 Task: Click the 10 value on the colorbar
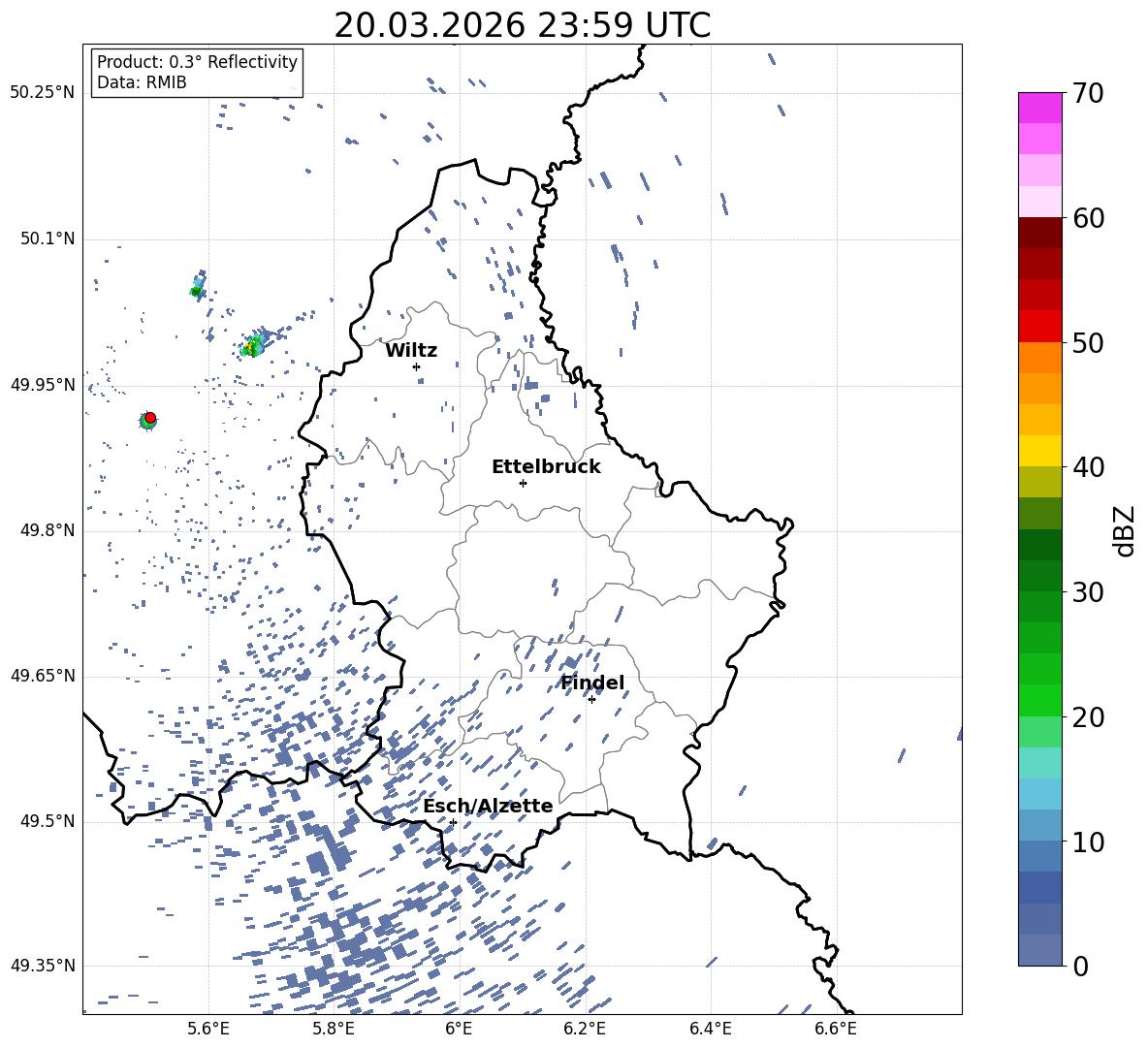click(x=1087, y=842)
